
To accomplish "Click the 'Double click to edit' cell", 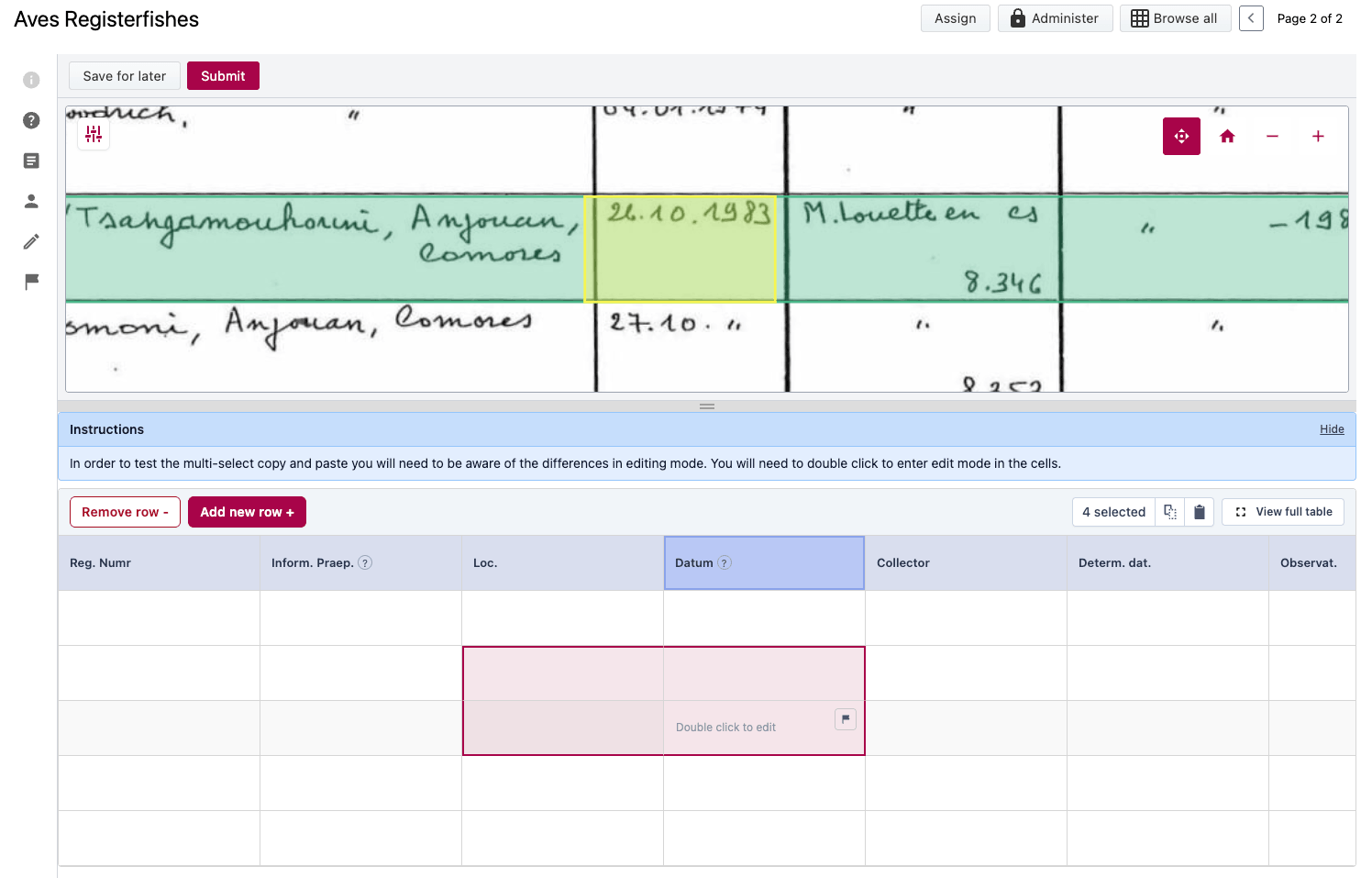I will pos(764,728).
